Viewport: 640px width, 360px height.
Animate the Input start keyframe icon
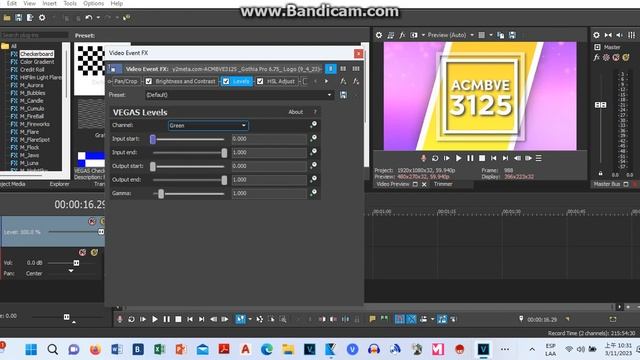point(313,138)
